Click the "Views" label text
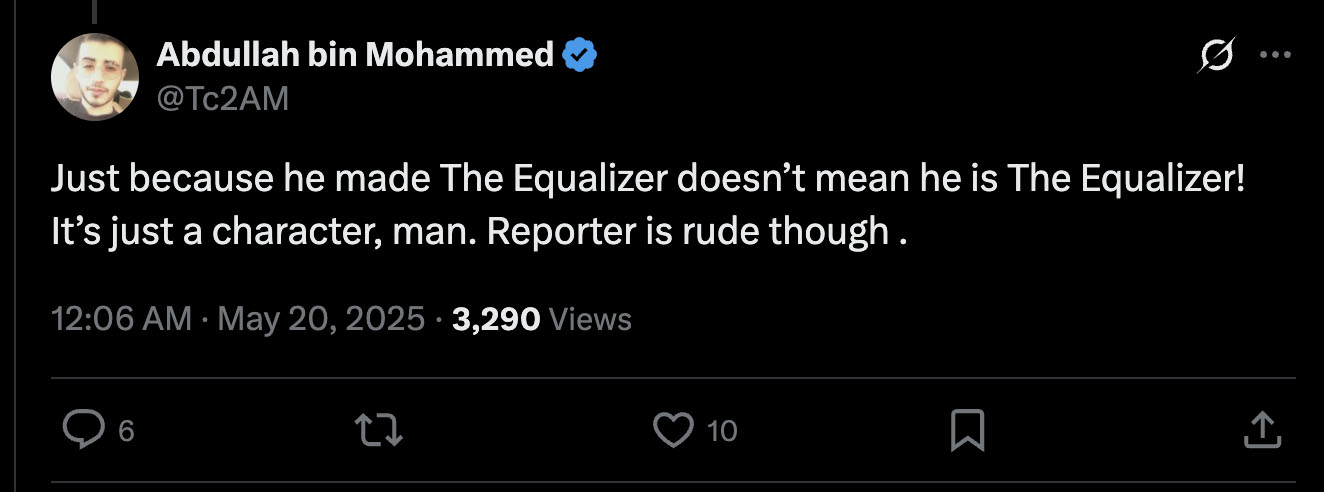Screen dimensions: 1324x492 click(x=591, y=319)
